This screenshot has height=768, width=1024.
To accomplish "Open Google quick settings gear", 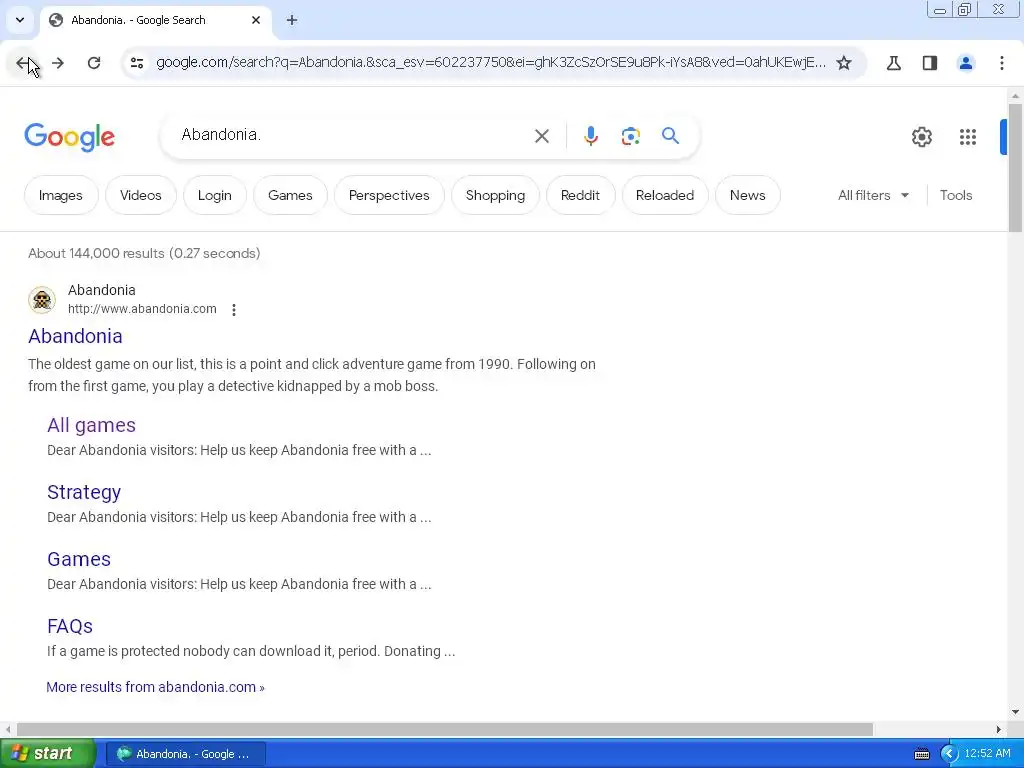I will tap(921, 137).
